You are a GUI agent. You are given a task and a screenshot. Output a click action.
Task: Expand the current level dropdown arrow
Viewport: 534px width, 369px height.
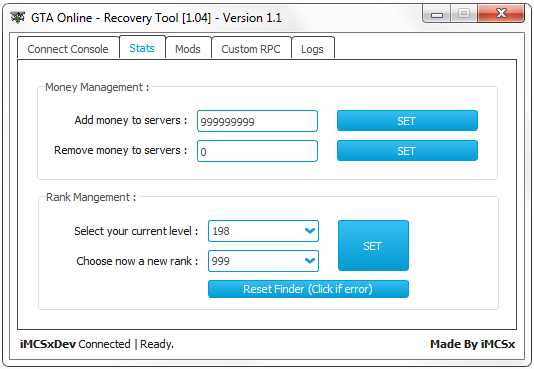point(310,231)
